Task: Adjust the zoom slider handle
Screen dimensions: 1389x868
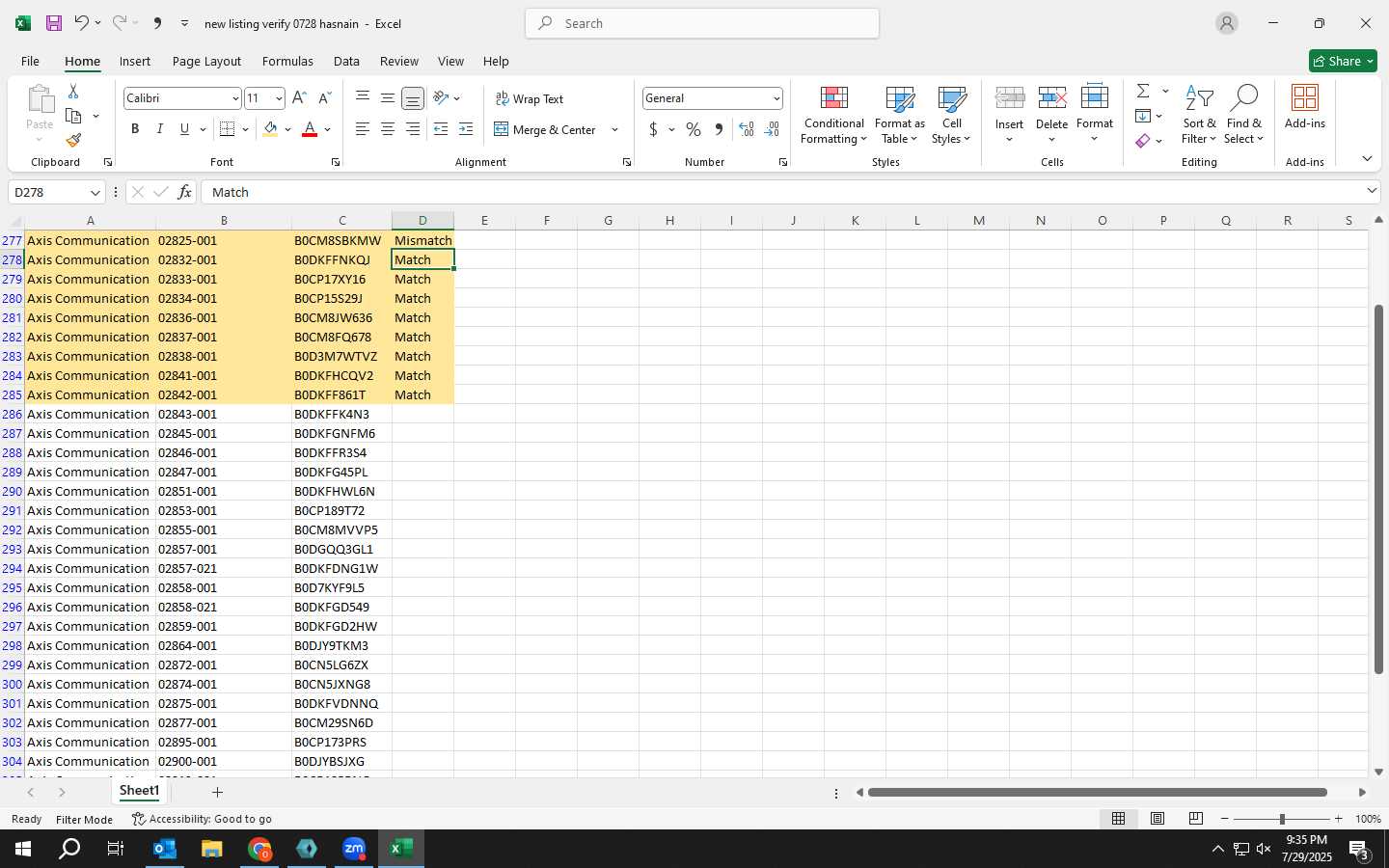Action: (1282, 819)
